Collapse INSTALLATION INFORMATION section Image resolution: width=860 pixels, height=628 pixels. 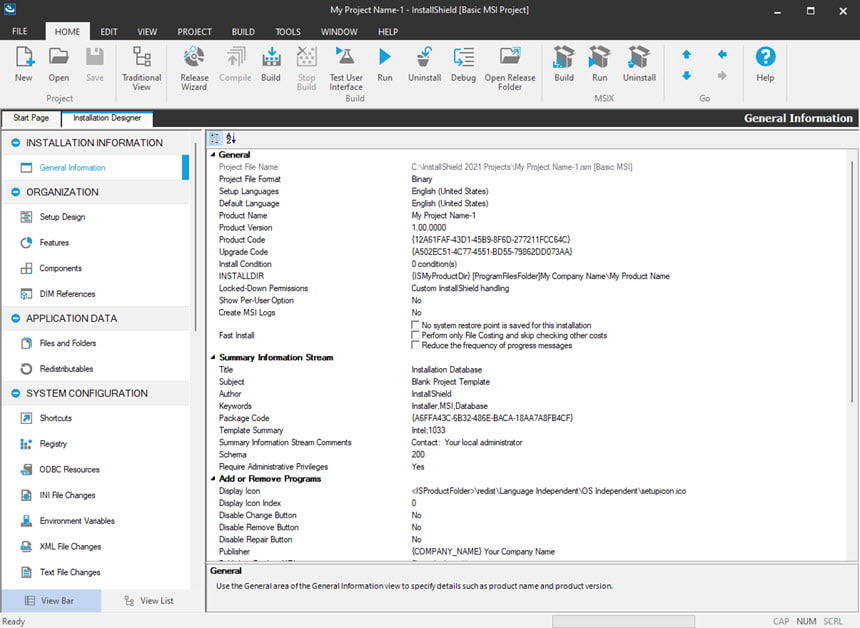point(15,143)
